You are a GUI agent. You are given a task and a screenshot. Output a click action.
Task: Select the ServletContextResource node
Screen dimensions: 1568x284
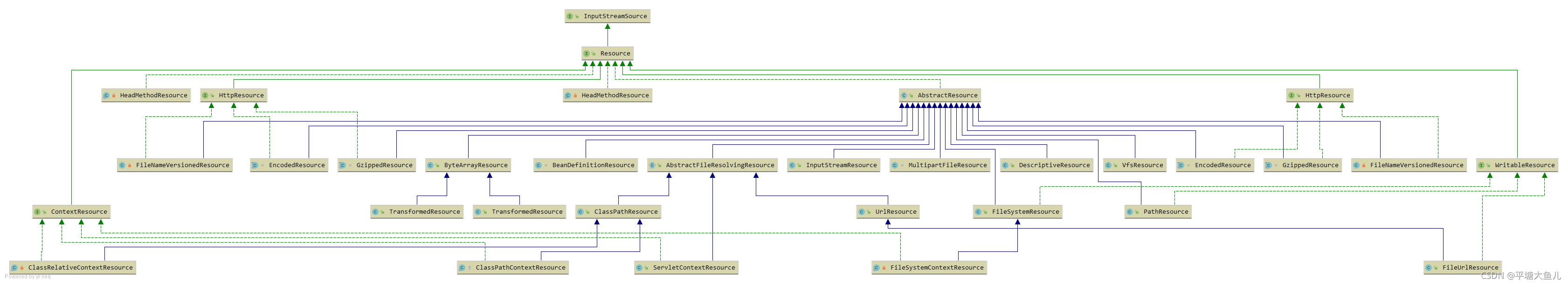coord(686,268)
